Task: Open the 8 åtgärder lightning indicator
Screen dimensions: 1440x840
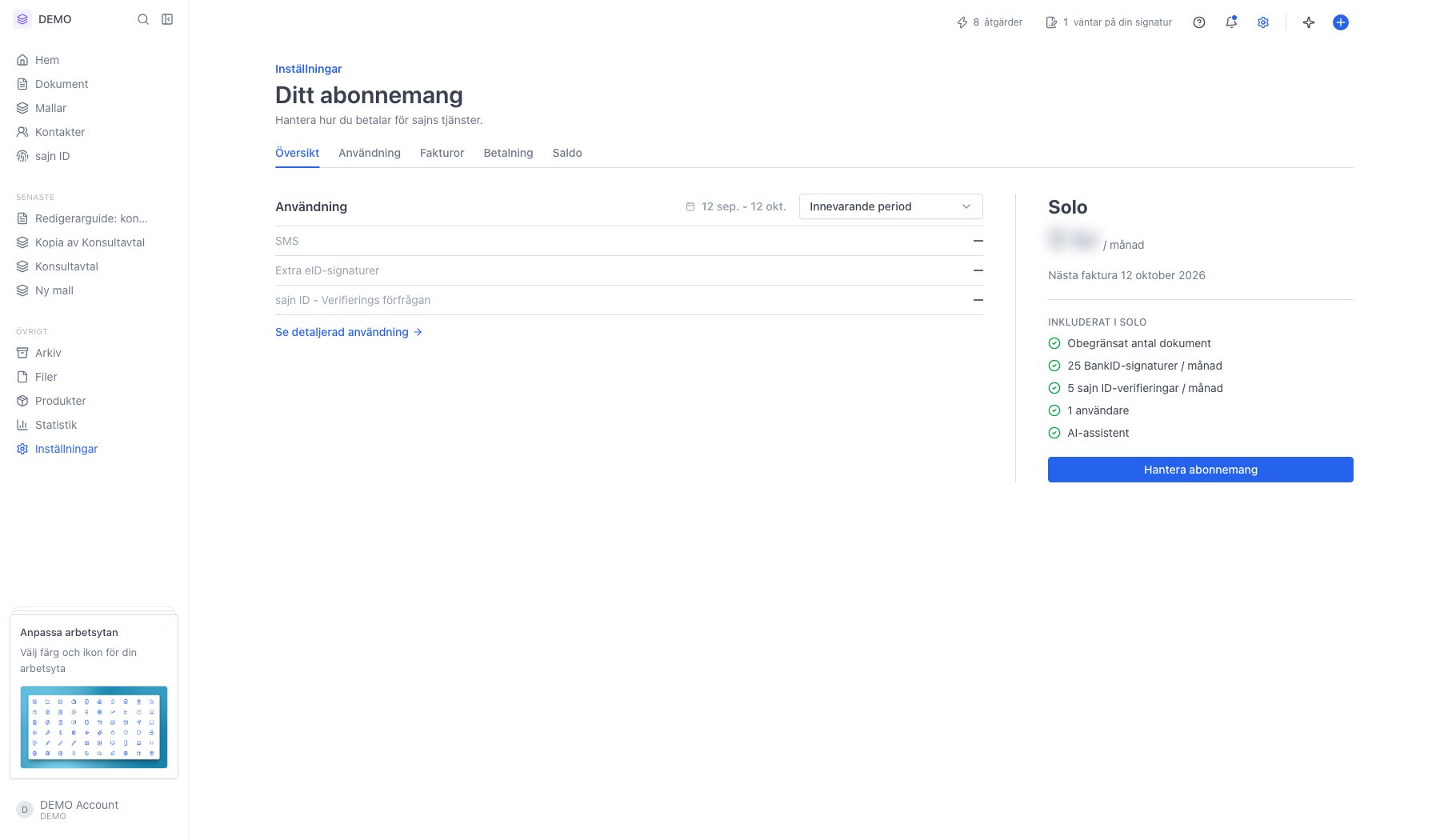Action: pyautogui.click(x=990, y=22)
